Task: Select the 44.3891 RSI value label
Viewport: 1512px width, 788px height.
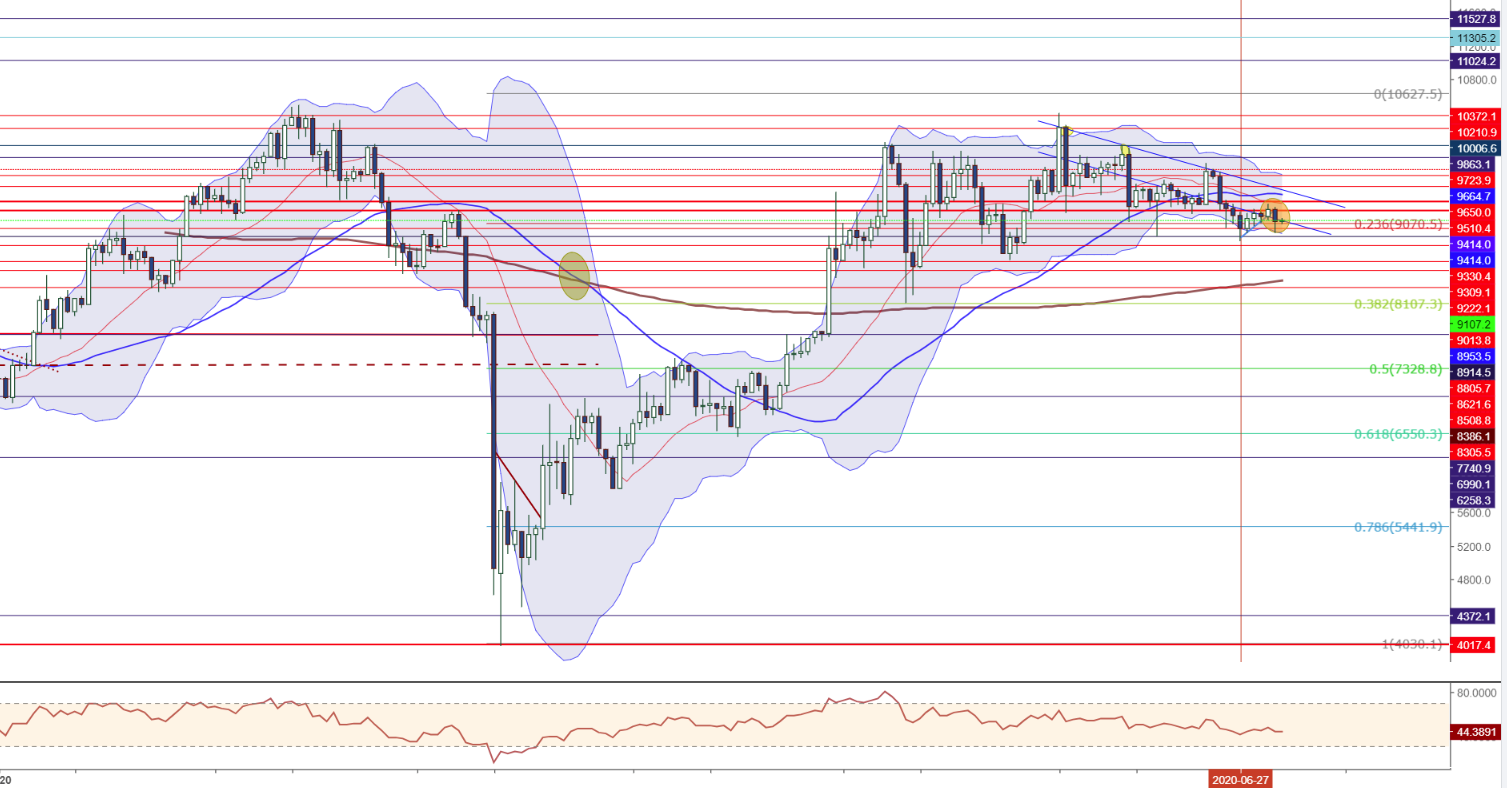Action: [1476, 732]
